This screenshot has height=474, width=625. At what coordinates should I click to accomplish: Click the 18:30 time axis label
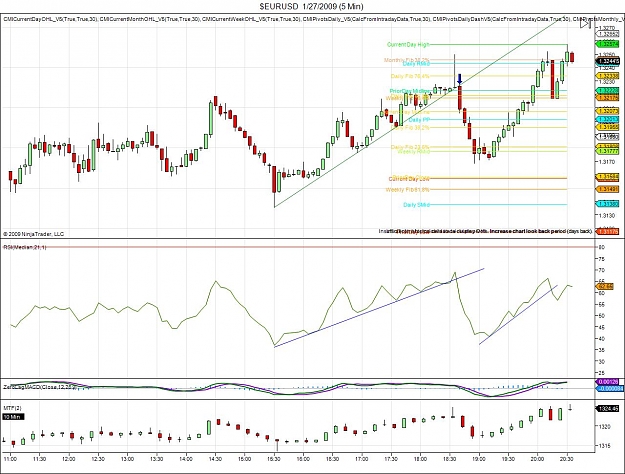(x=450, y=459)
